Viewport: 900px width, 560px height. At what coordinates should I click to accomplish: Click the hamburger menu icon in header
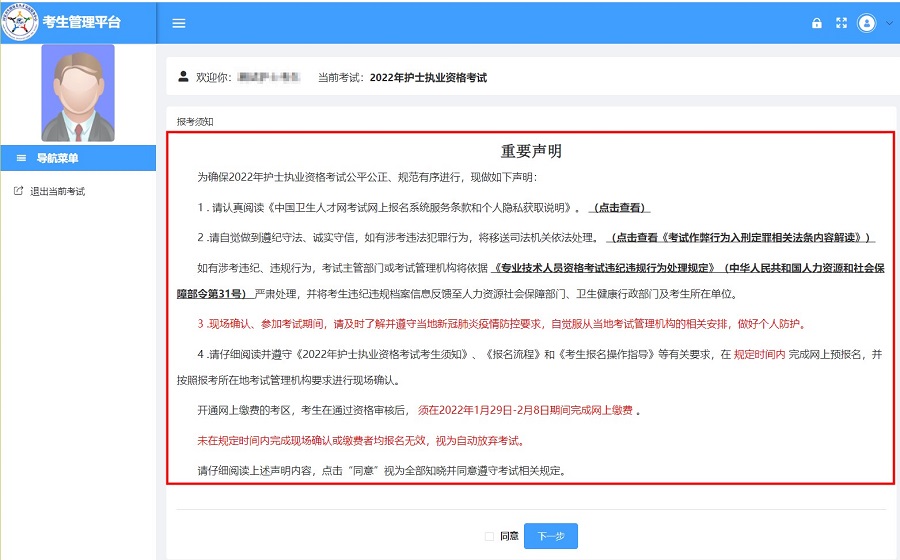pos(179,24)
